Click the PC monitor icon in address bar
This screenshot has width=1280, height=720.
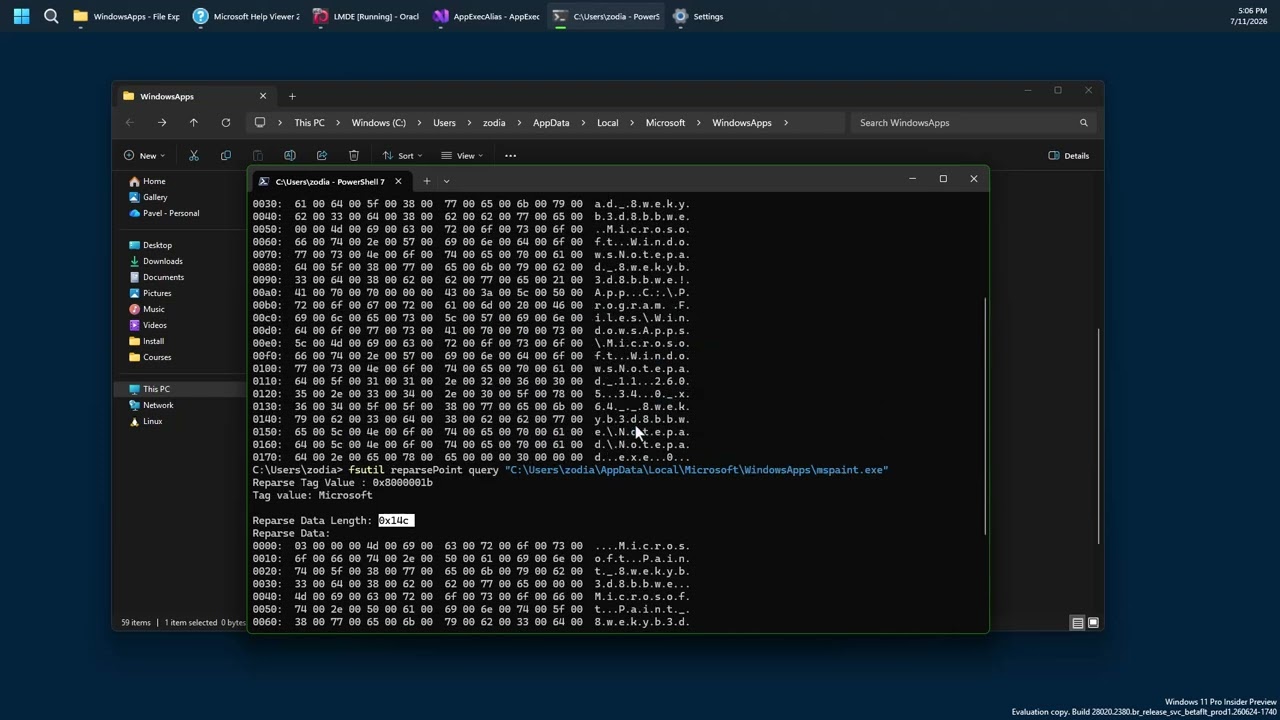tap(260, 123)
